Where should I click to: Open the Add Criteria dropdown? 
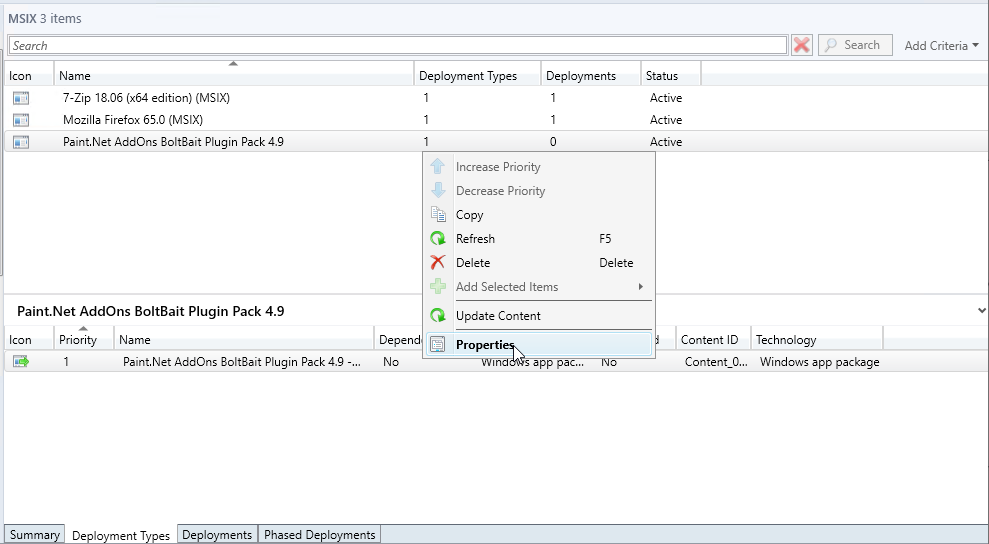pyautogui.click(x=941, y=45)
